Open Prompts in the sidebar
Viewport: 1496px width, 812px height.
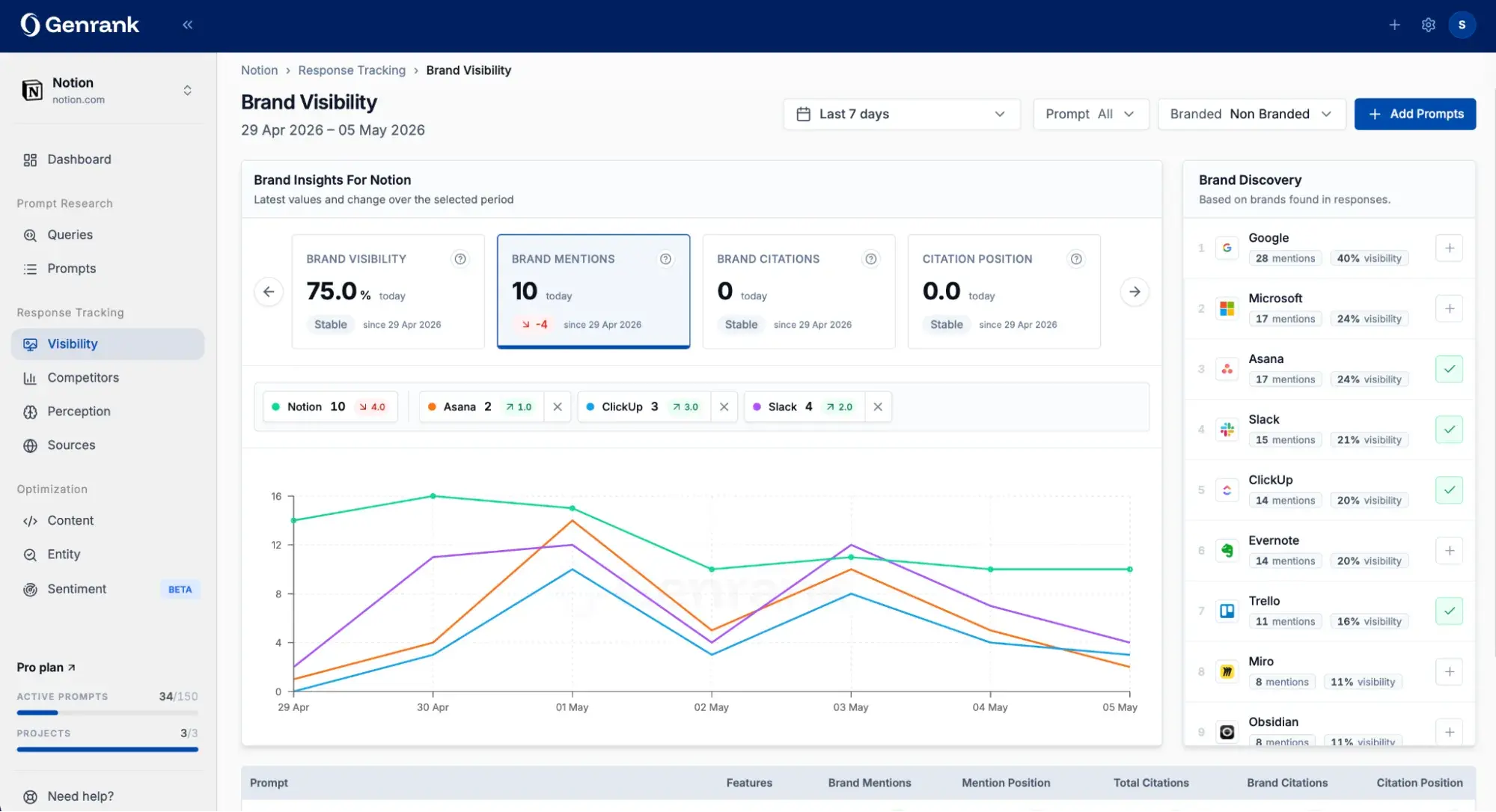click(x=108, y=269)
